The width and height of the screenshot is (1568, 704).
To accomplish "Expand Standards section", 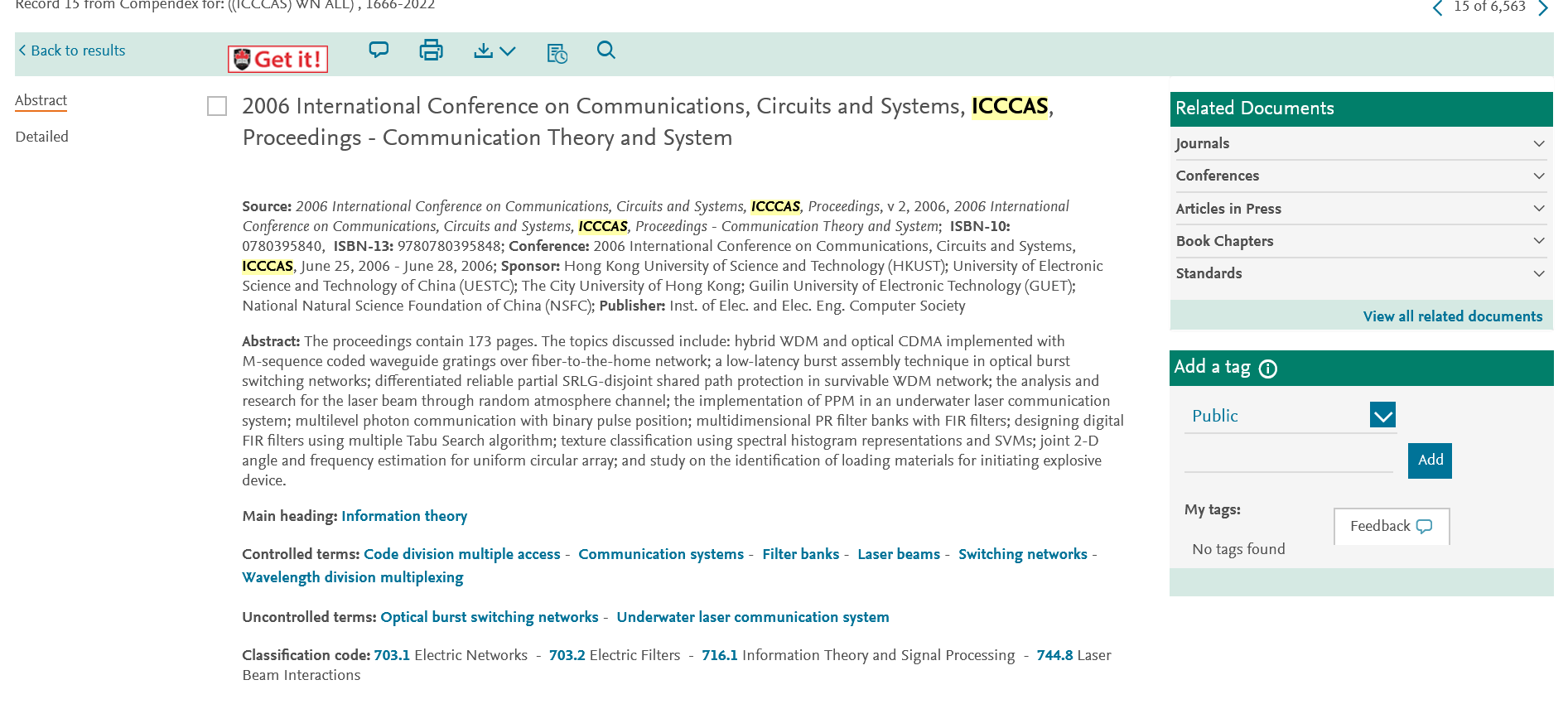I will click(1360, 273).
